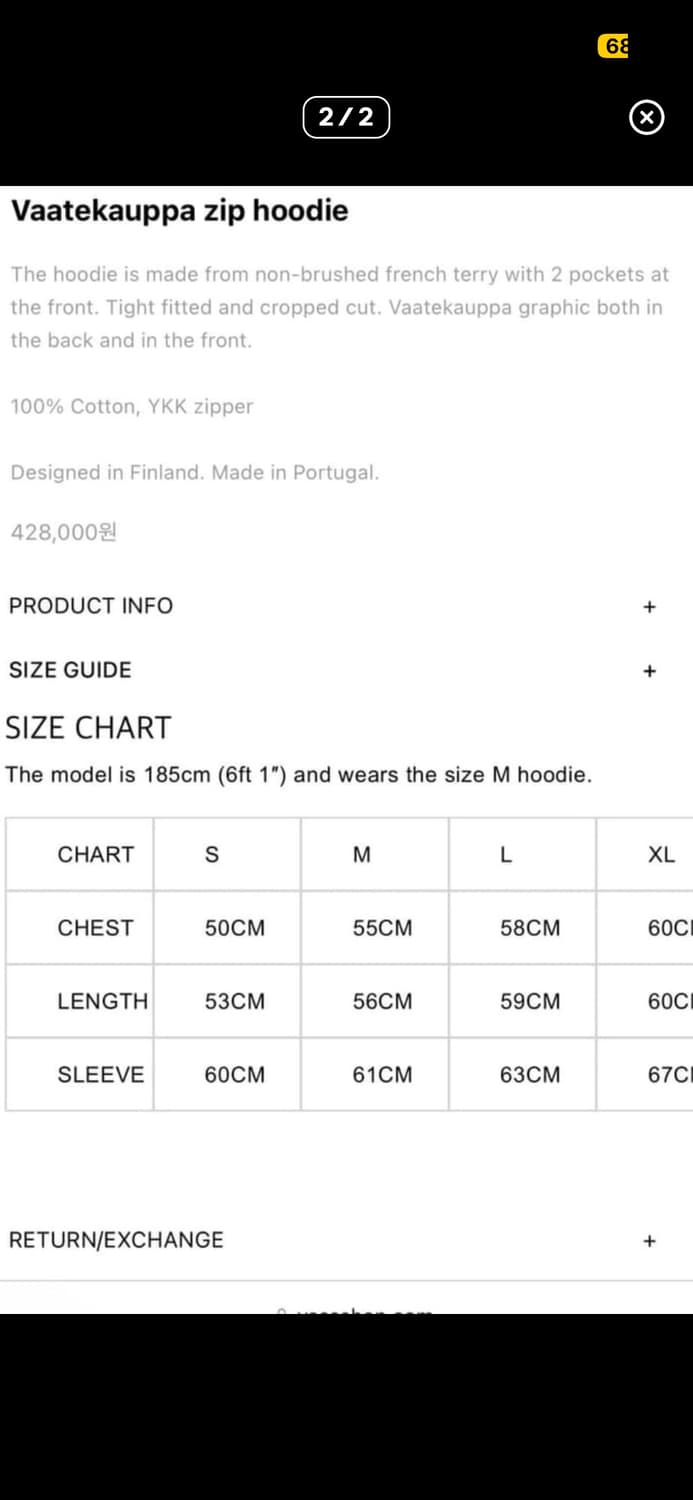Select the XL size column header
693x1500 pixels.
click(661, 855)
